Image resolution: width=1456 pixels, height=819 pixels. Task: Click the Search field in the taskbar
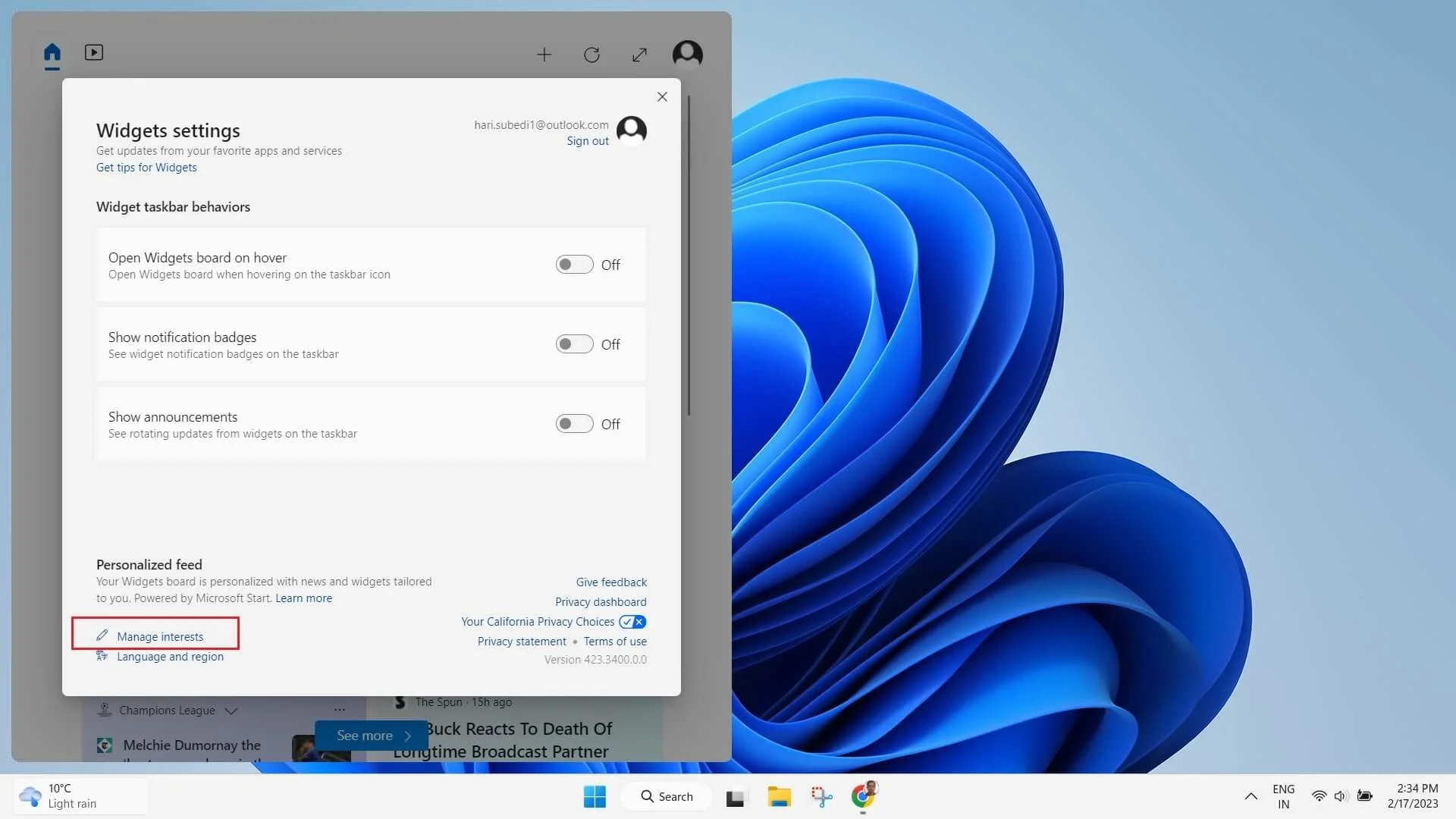tap(666, 796)
